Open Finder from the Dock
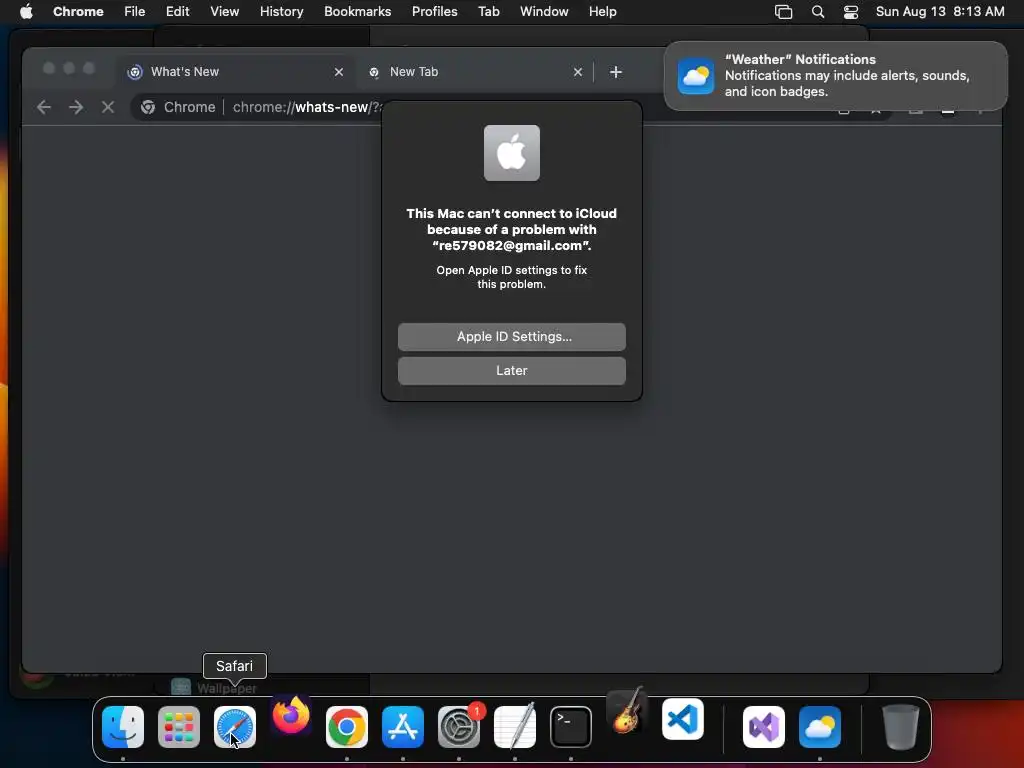Image resolution: width=1024 pixels, height=768 pixels. (x=123, y=727)
